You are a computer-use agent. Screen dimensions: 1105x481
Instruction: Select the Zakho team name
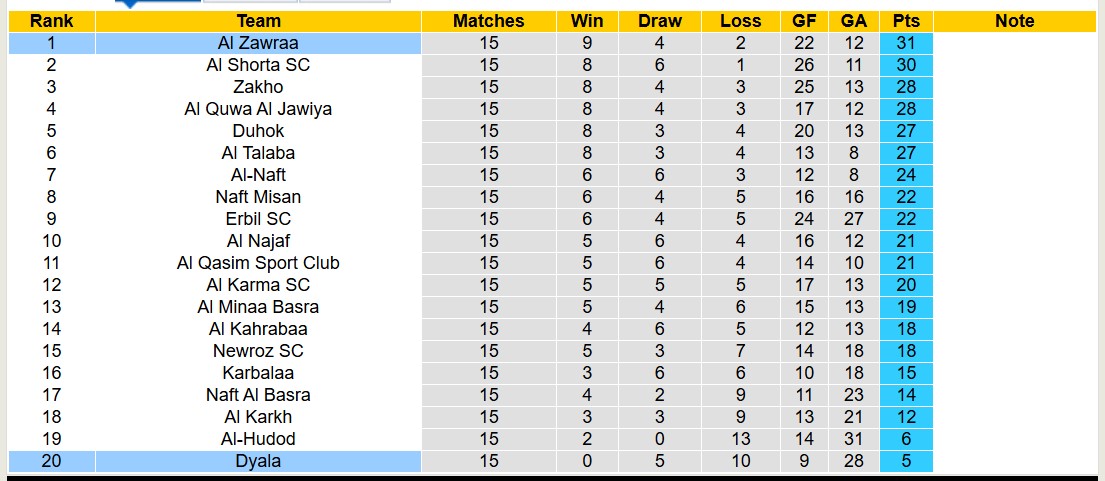pos(258,87)
